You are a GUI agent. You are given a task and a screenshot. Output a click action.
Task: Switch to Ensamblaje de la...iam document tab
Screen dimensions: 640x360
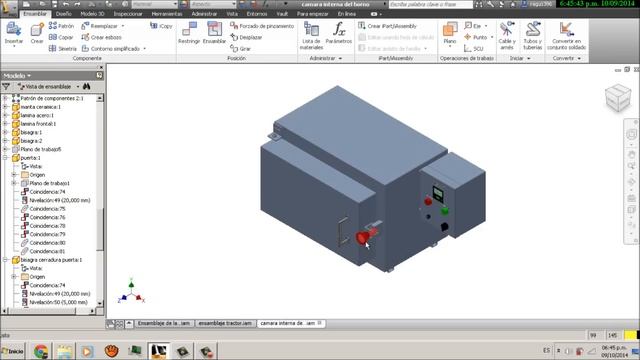coord(164,323)
